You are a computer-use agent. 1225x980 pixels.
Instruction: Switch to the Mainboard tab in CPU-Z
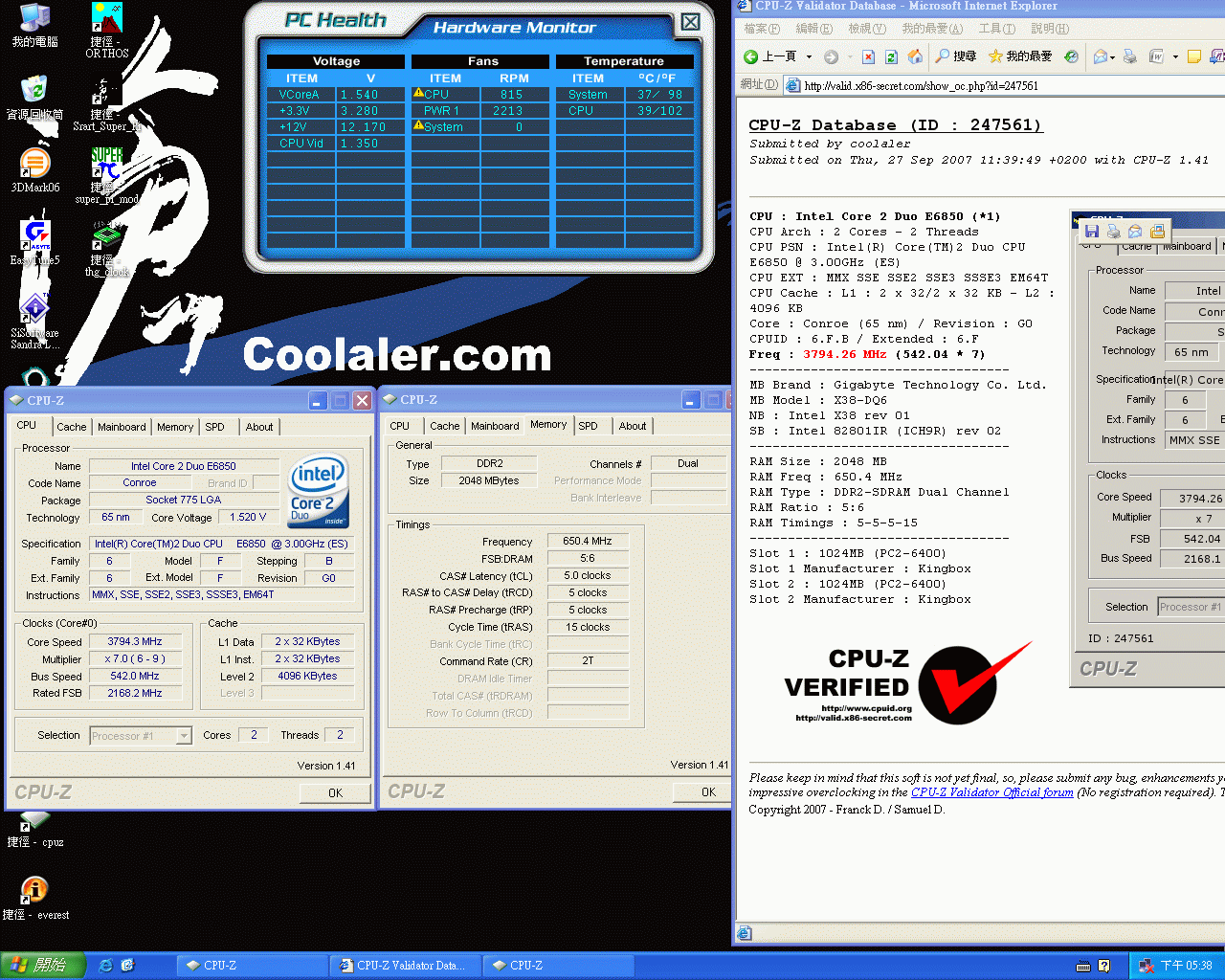click(122, 427)
